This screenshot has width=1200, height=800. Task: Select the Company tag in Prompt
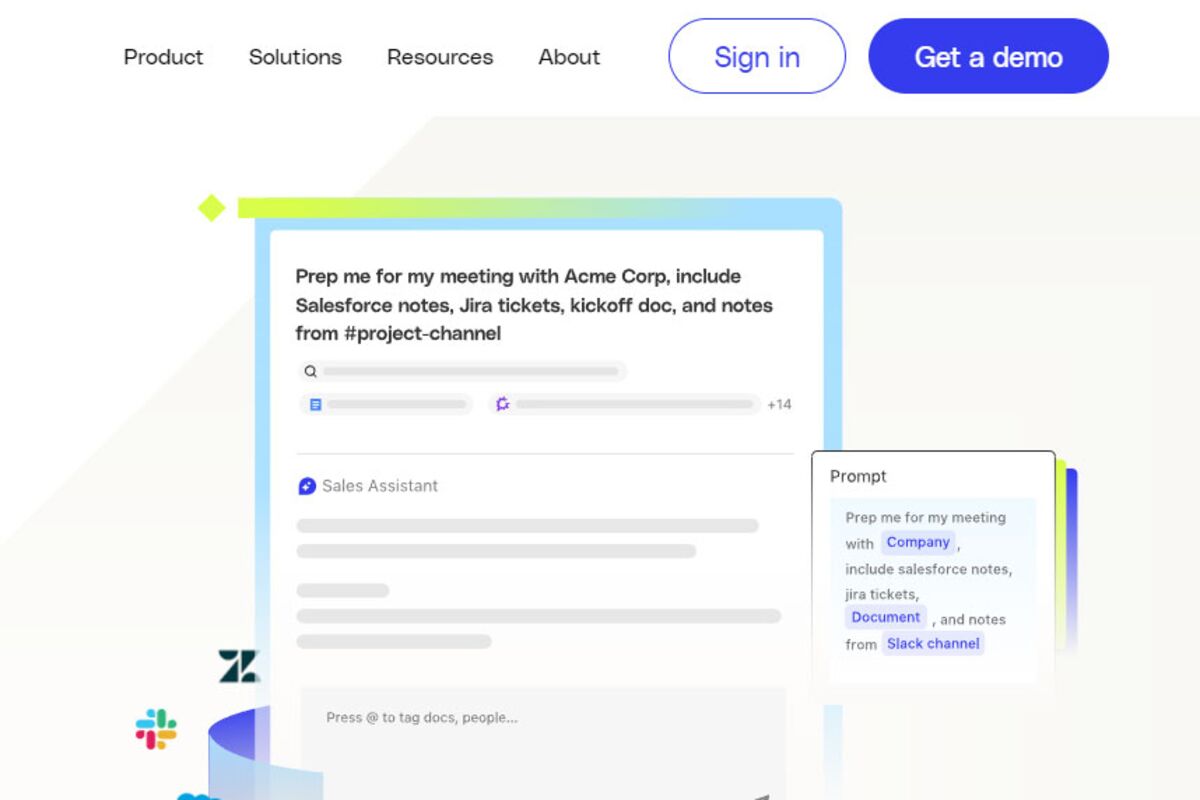(918, 543)
